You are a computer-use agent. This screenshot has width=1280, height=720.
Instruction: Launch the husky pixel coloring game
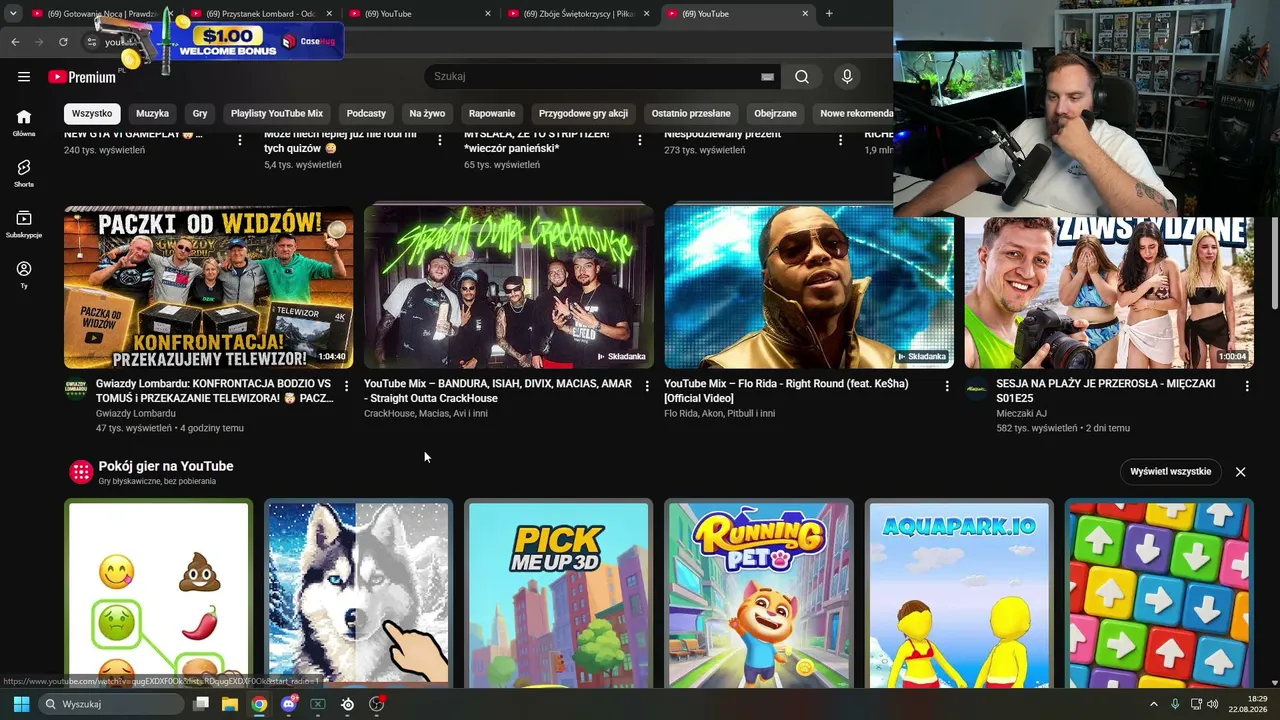359,593
